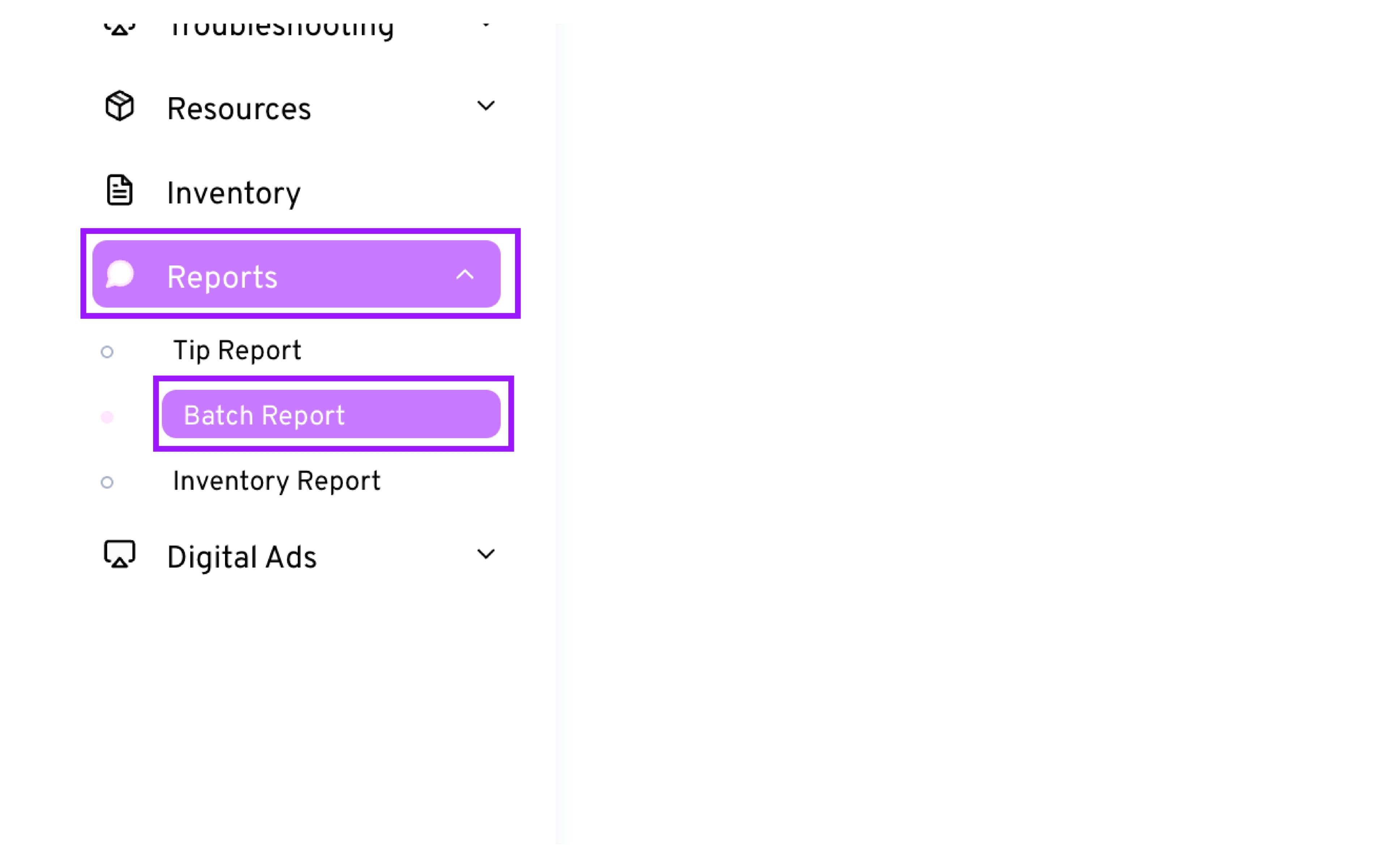Click the Digital Ads menu label
The image size is (1389, 868).
click(242, 557)
